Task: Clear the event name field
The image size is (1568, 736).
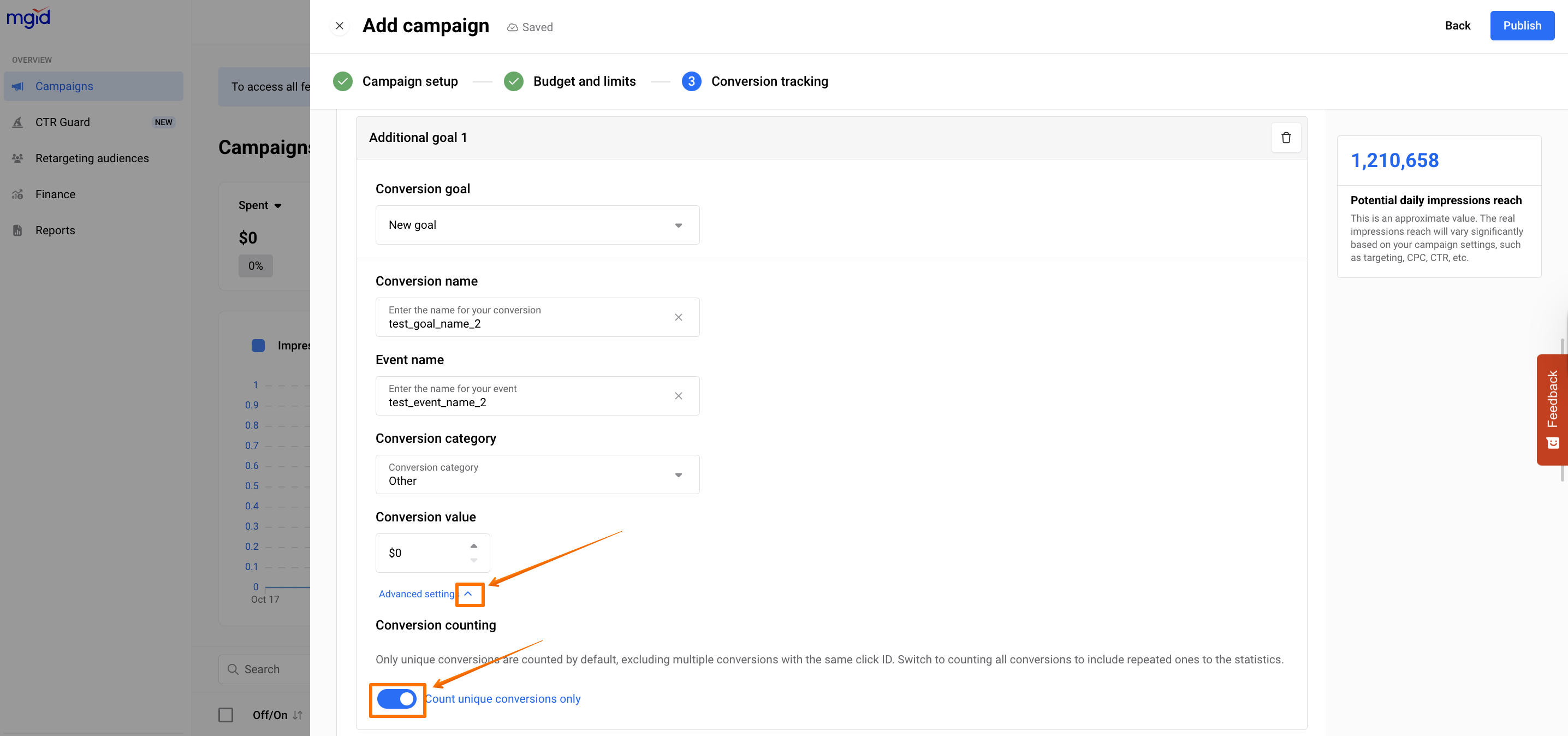Action: (x=678, y=396)
